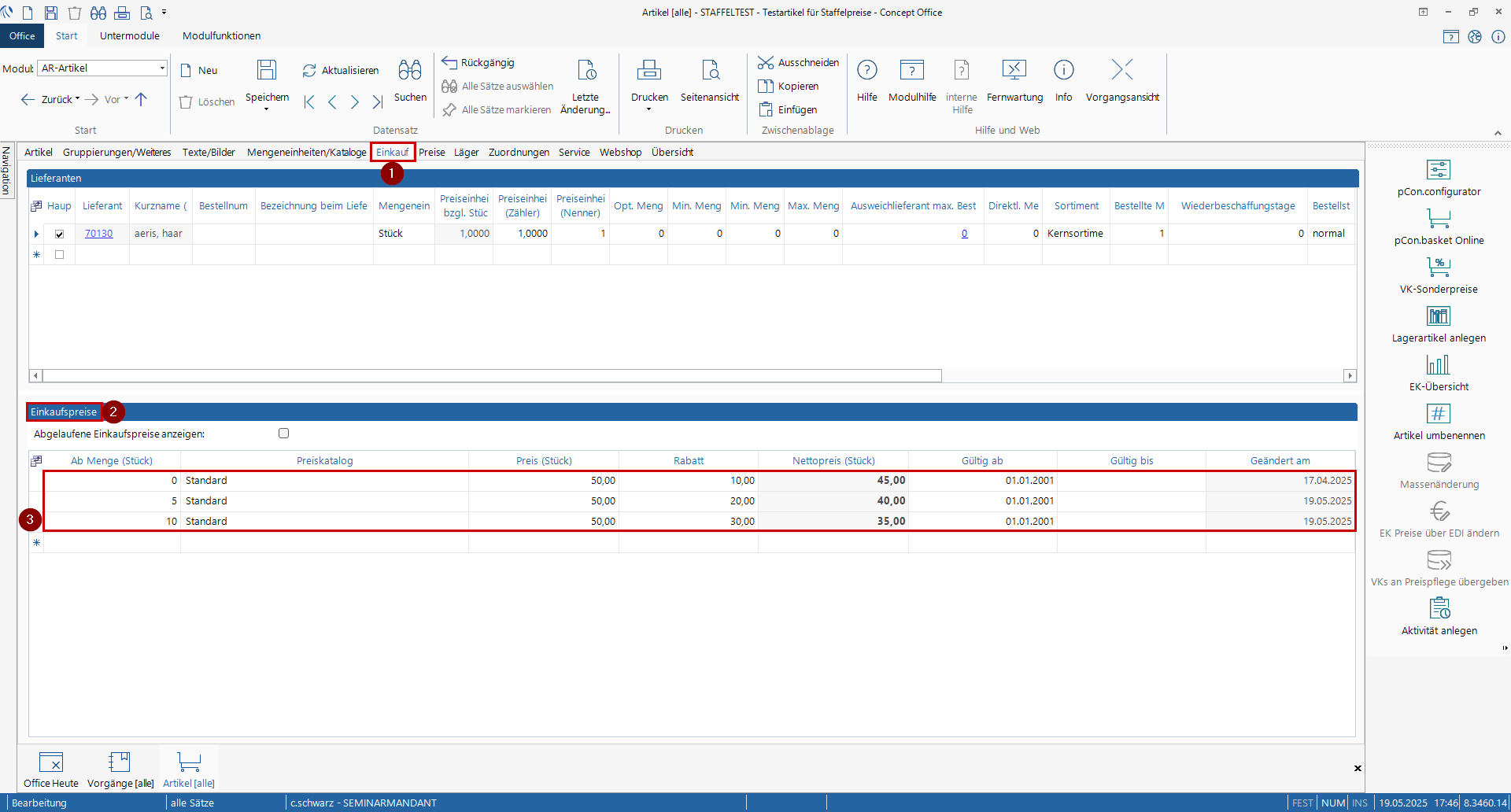Open Seitenansicht print preview
This screenshot has height=812, width=1511.
tap(709, 71)
